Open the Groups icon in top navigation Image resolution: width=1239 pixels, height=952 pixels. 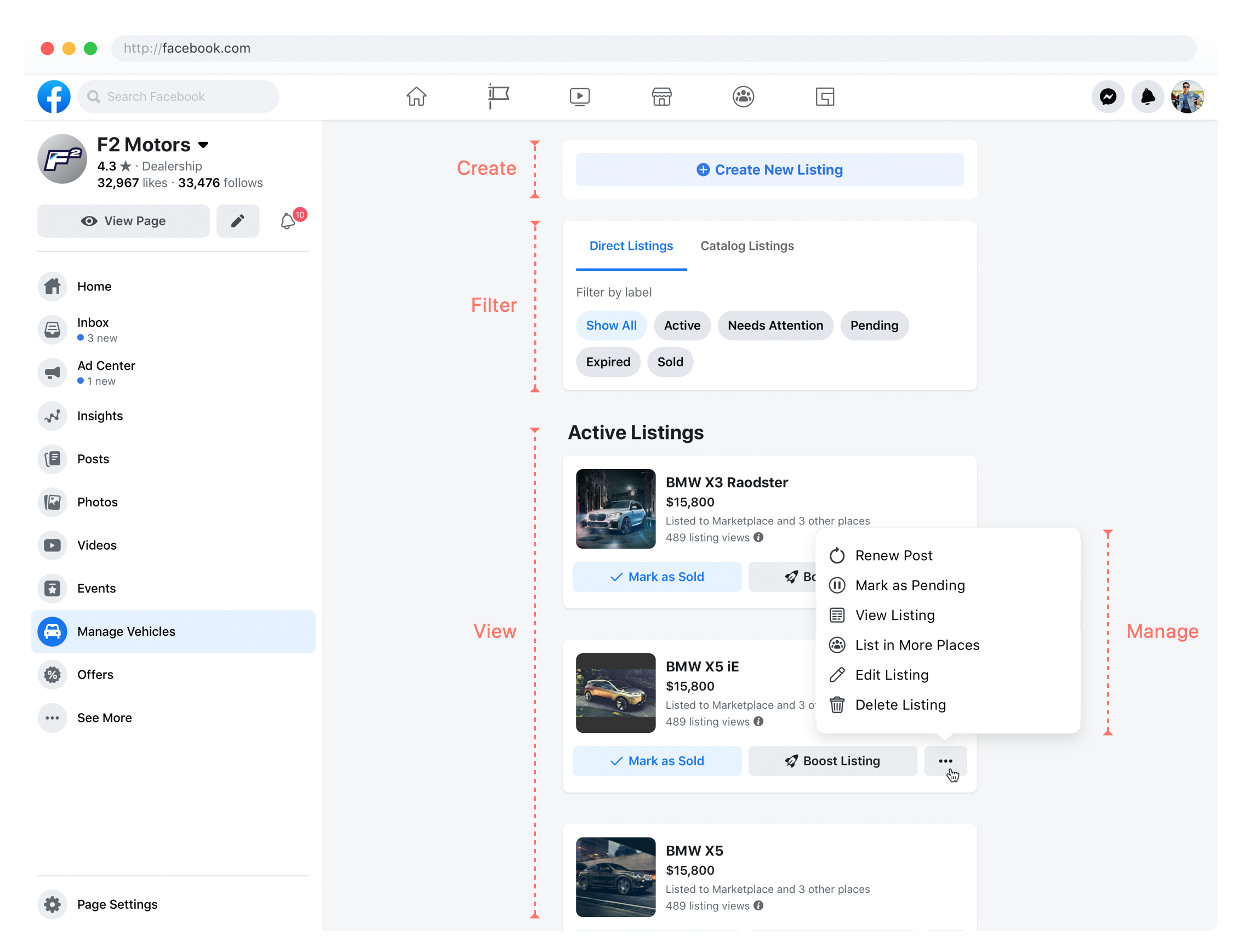[743, 96]
